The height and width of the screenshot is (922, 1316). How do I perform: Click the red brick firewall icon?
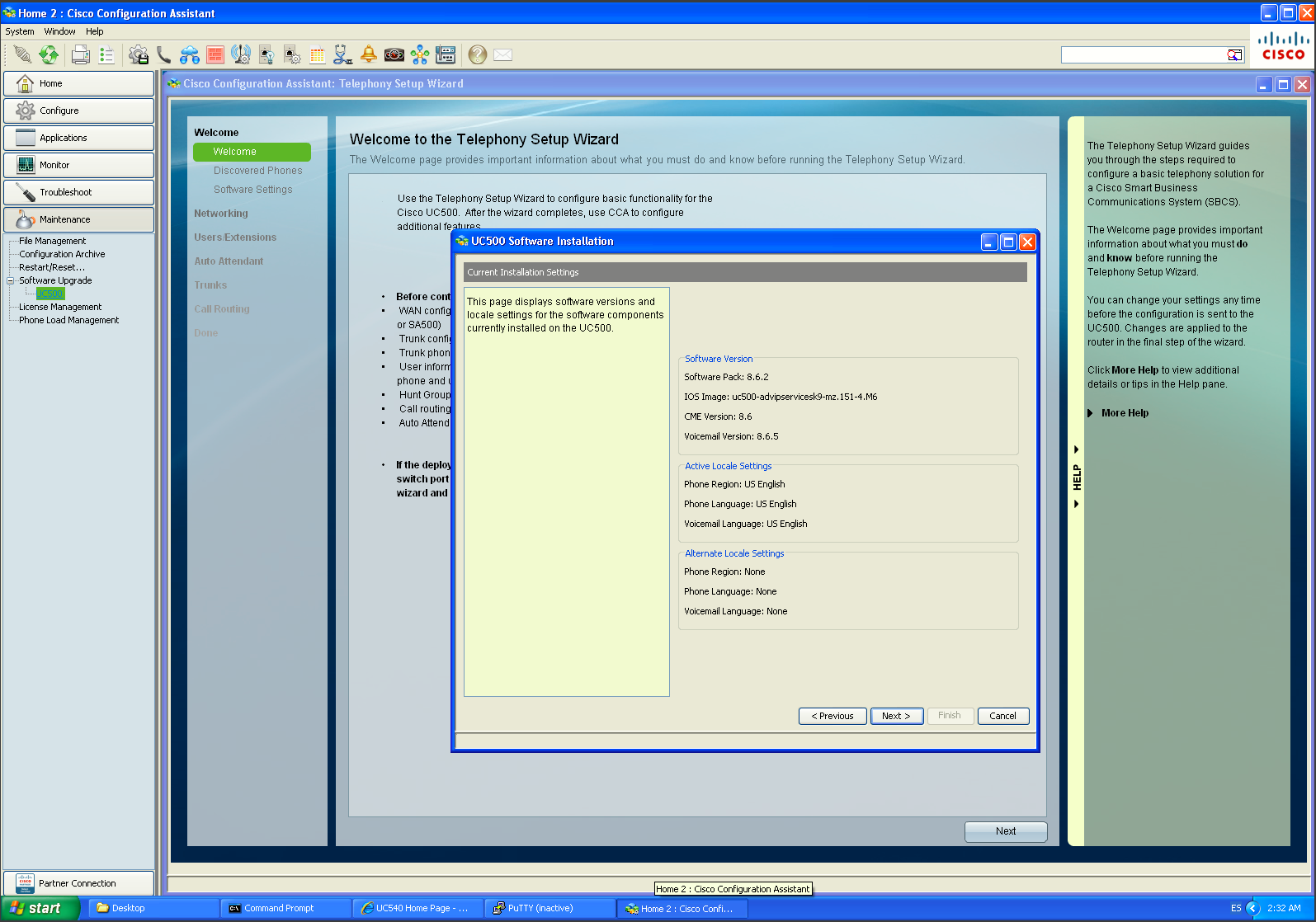point(215,54)
